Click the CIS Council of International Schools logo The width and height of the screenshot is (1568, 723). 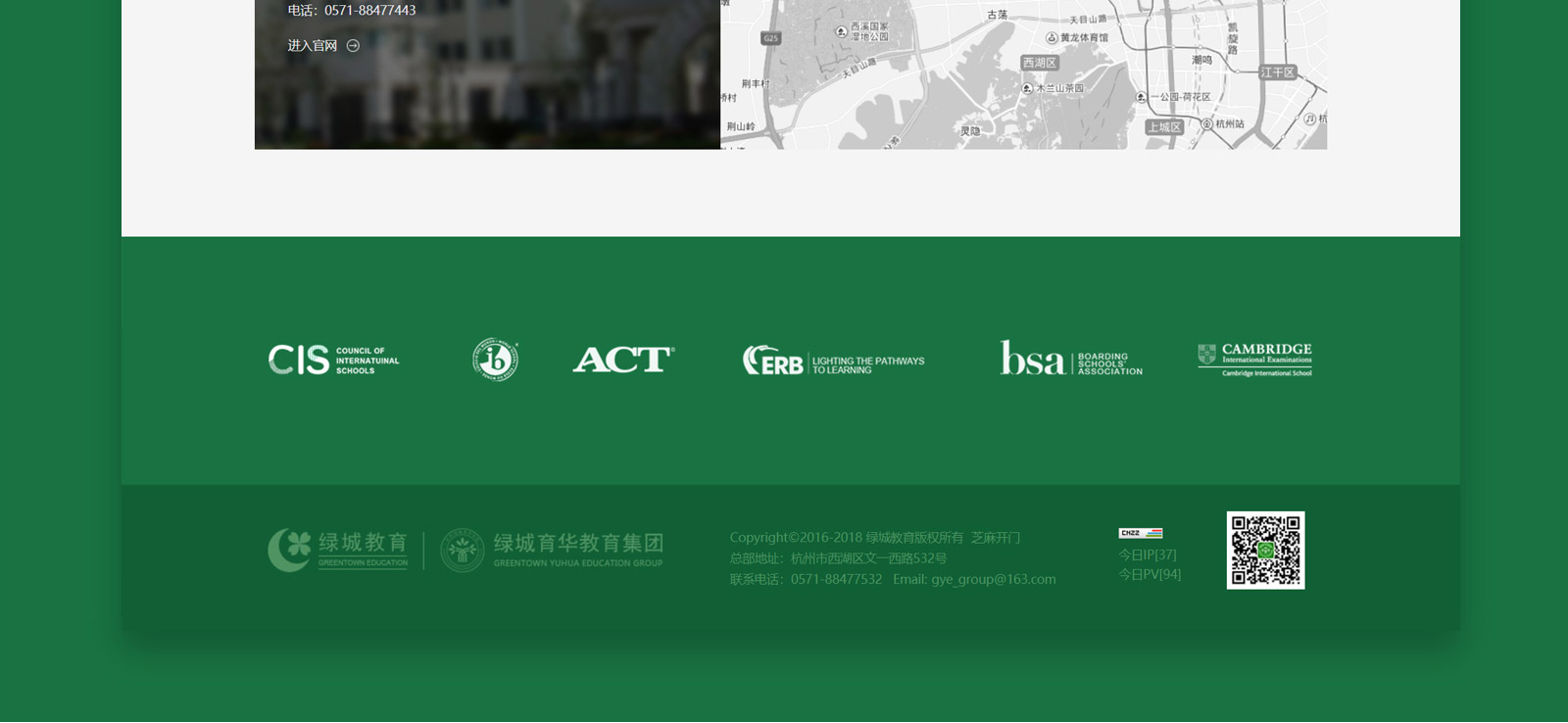coord(334,361)
